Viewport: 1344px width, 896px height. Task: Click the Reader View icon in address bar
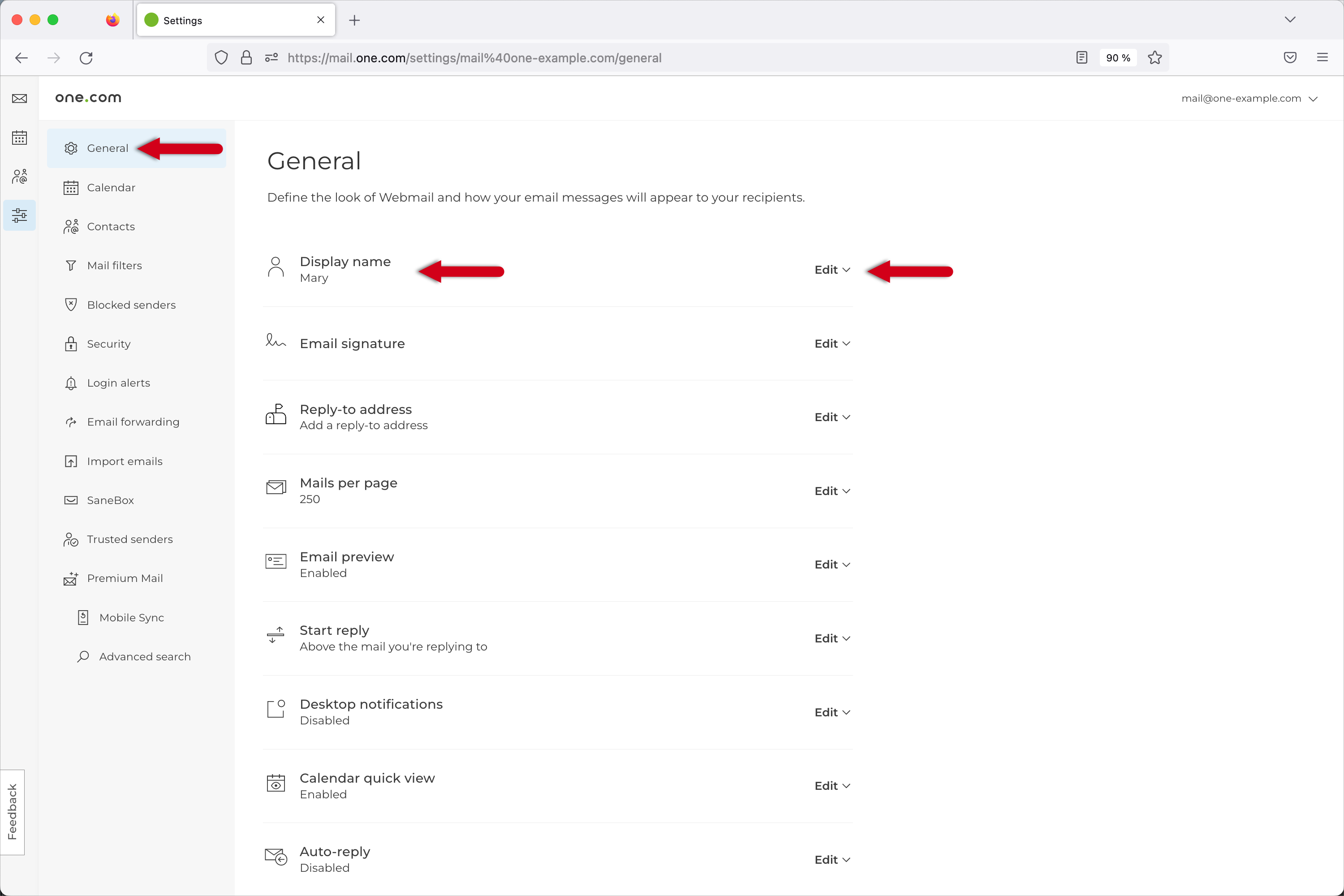[x=1081, y=58]
